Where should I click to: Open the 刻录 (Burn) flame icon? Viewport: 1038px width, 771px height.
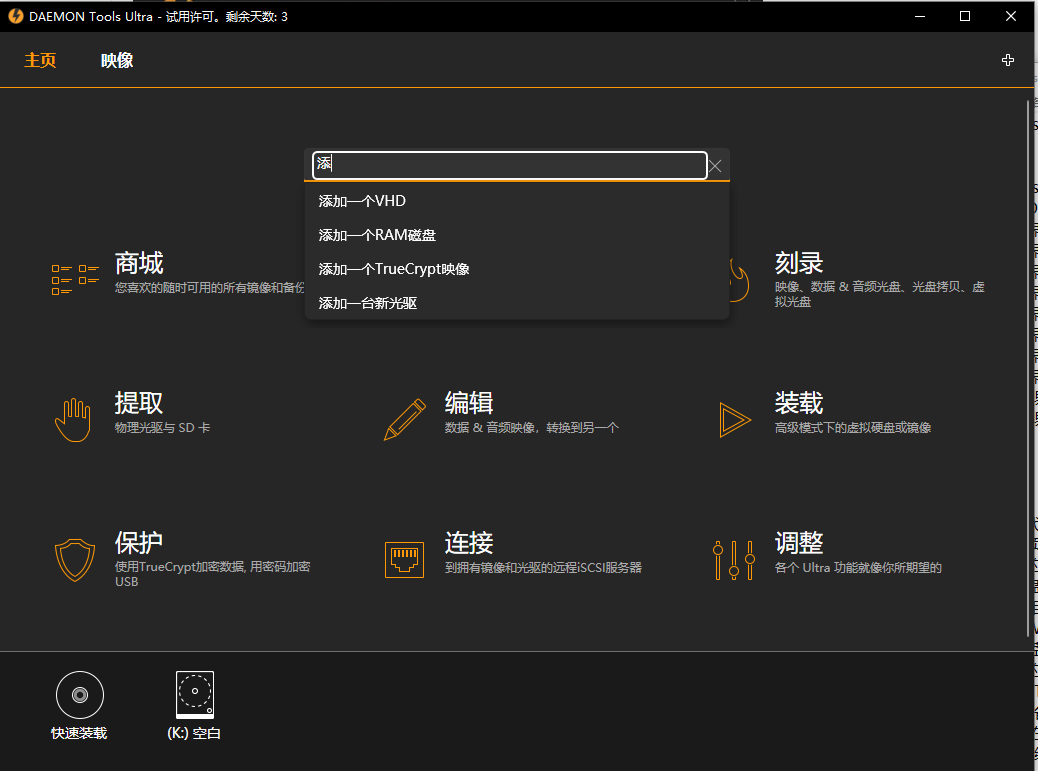point(735,281)
